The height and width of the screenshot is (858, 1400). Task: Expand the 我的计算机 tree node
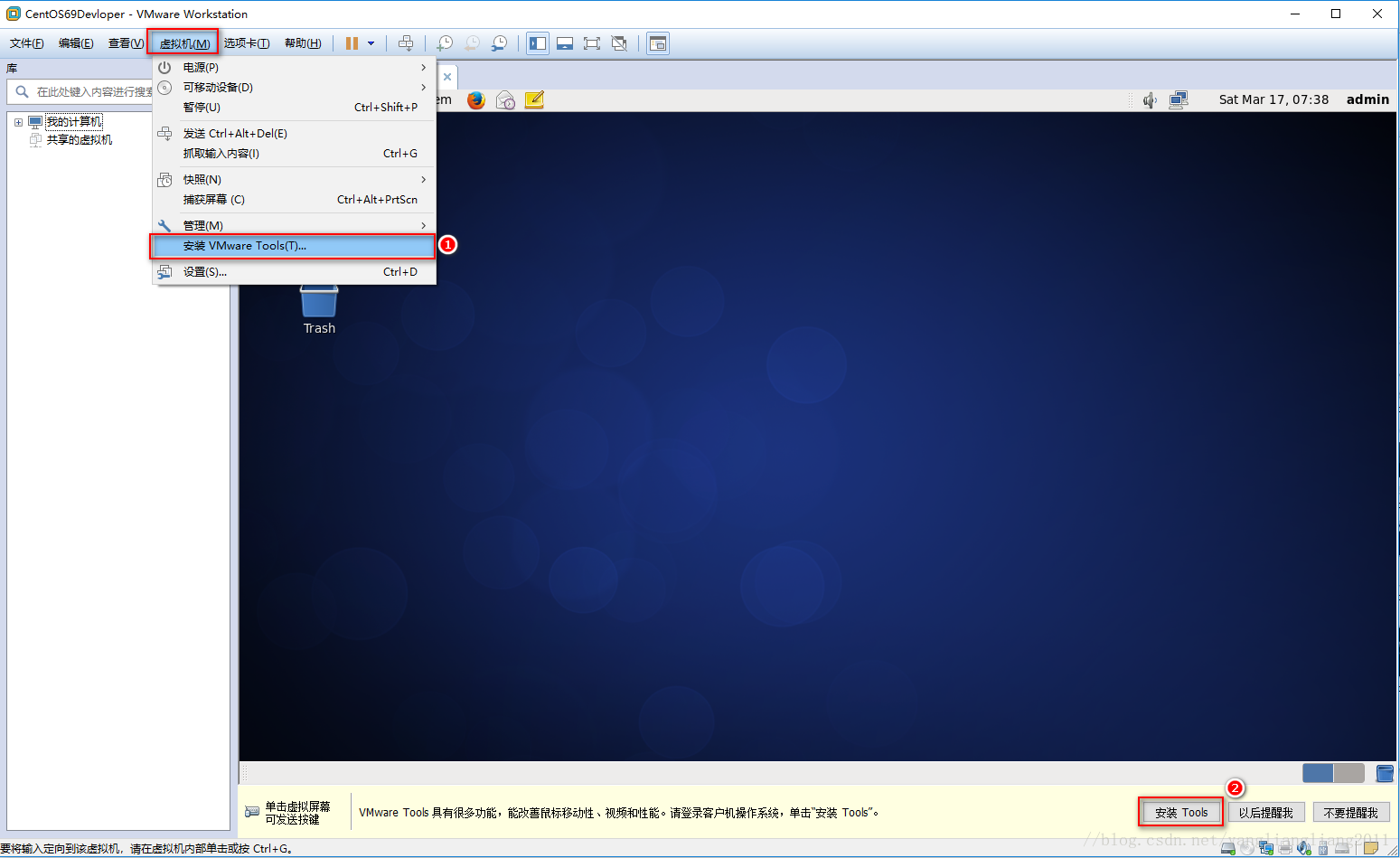click(x=18, y=122)
